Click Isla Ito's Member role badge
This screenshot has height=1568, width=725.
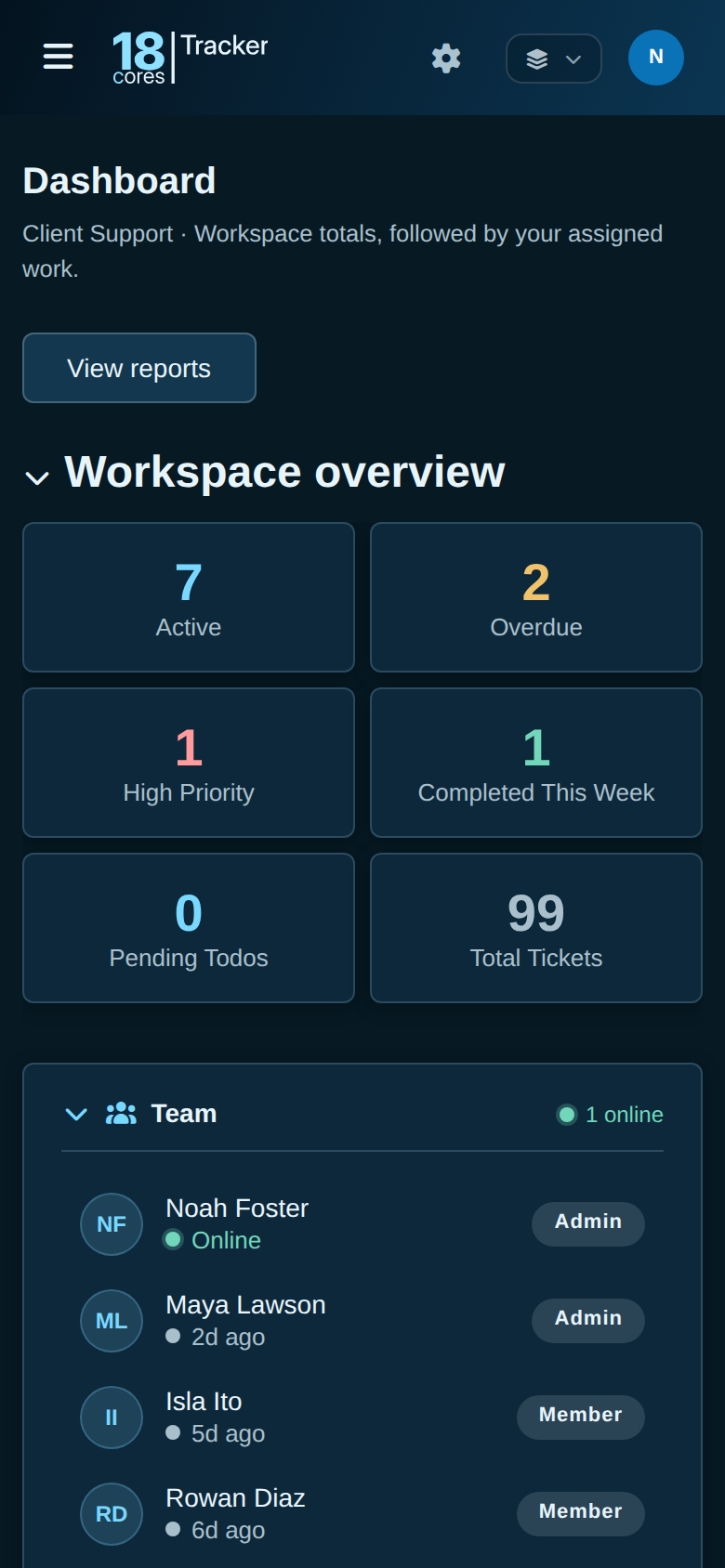coord(581,1417)
